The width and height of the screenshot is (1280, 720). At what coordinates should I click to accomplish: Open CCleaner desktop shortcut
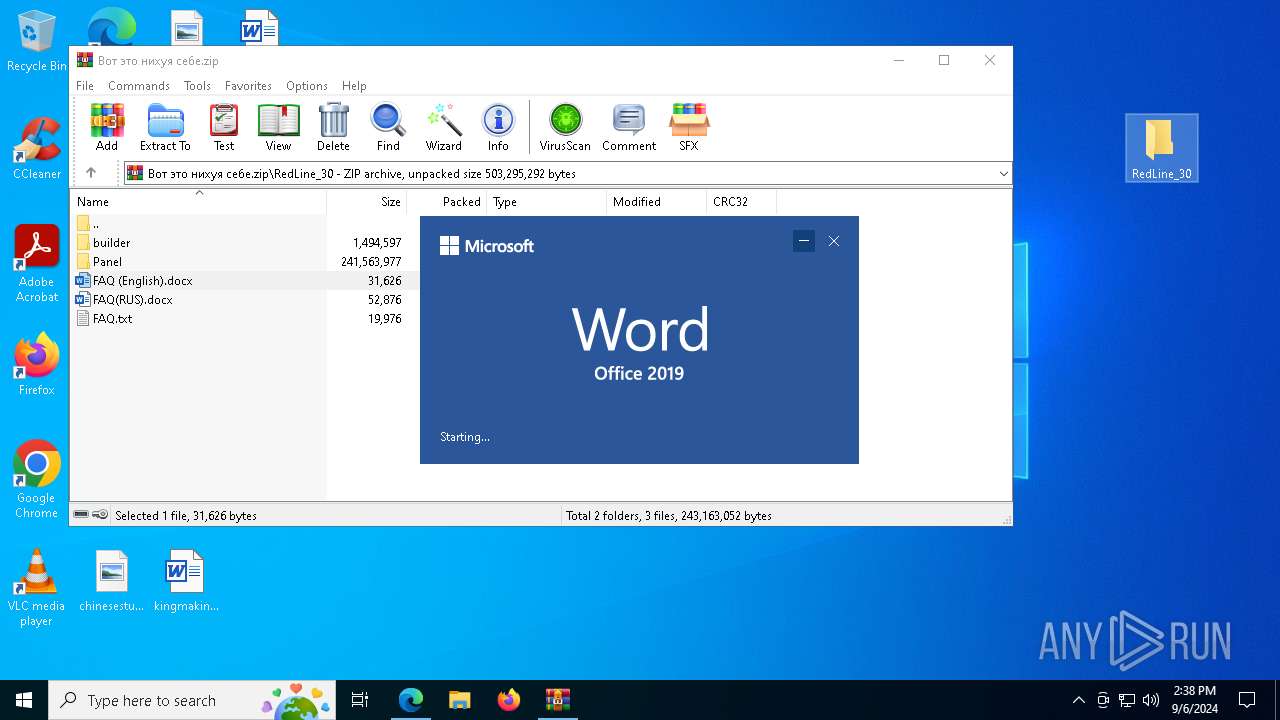click(x=37, y=148)
